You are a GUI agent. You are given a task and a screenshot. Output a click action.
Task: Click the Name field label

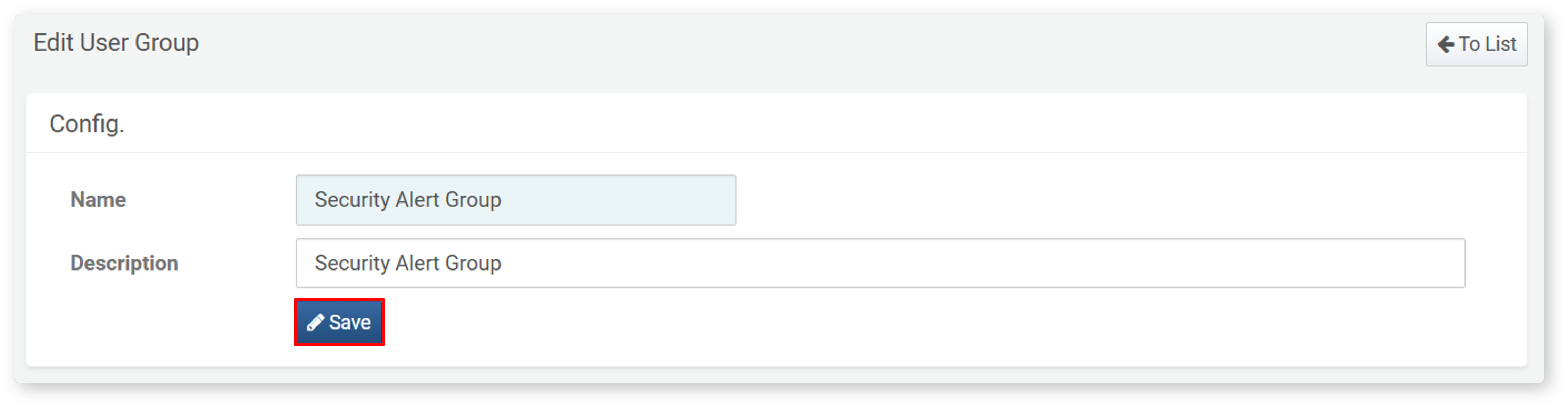pos(98,200)
